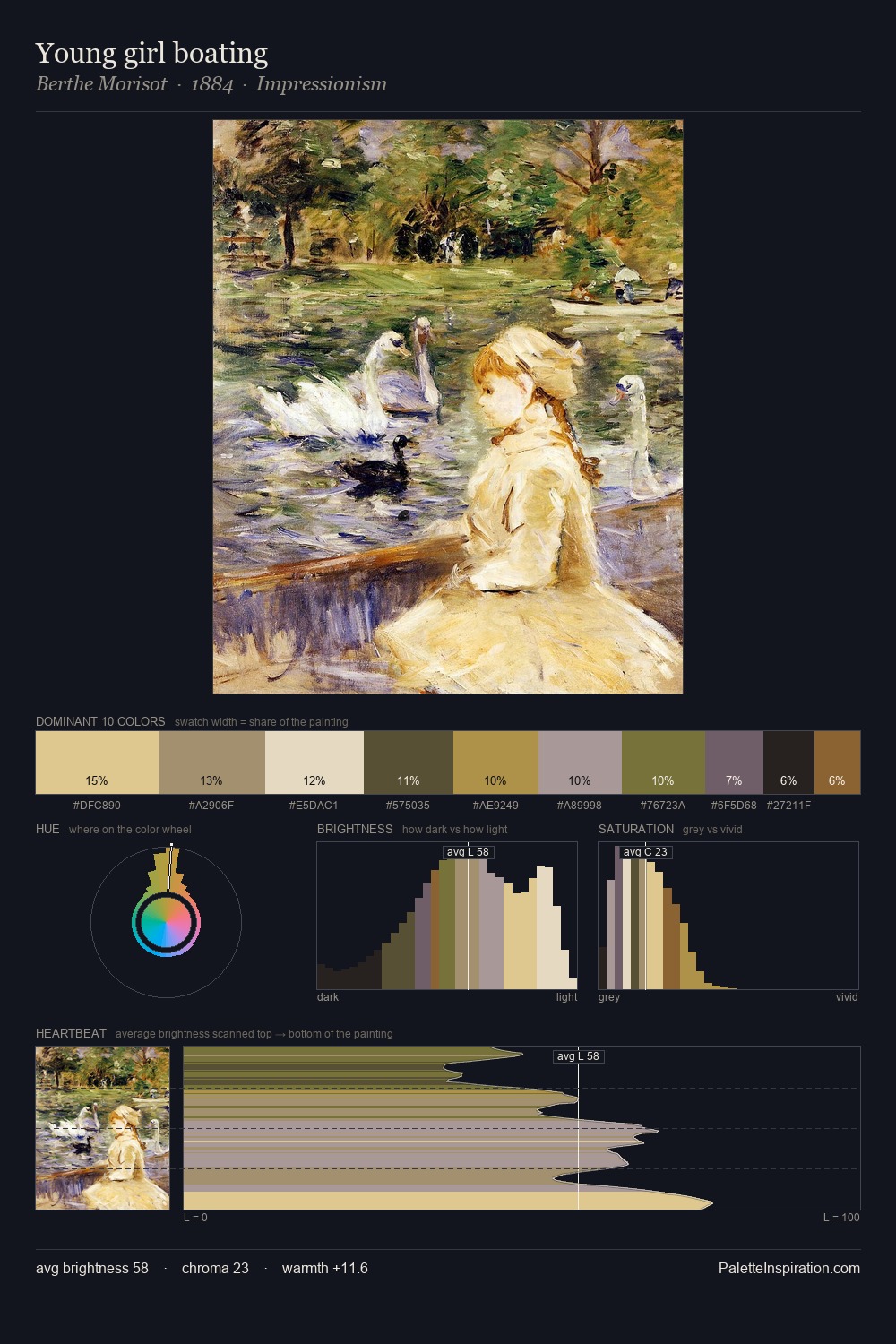
Task: Click the 'HEARTBEAT' section heading
Action: (x=71, y=1033)
